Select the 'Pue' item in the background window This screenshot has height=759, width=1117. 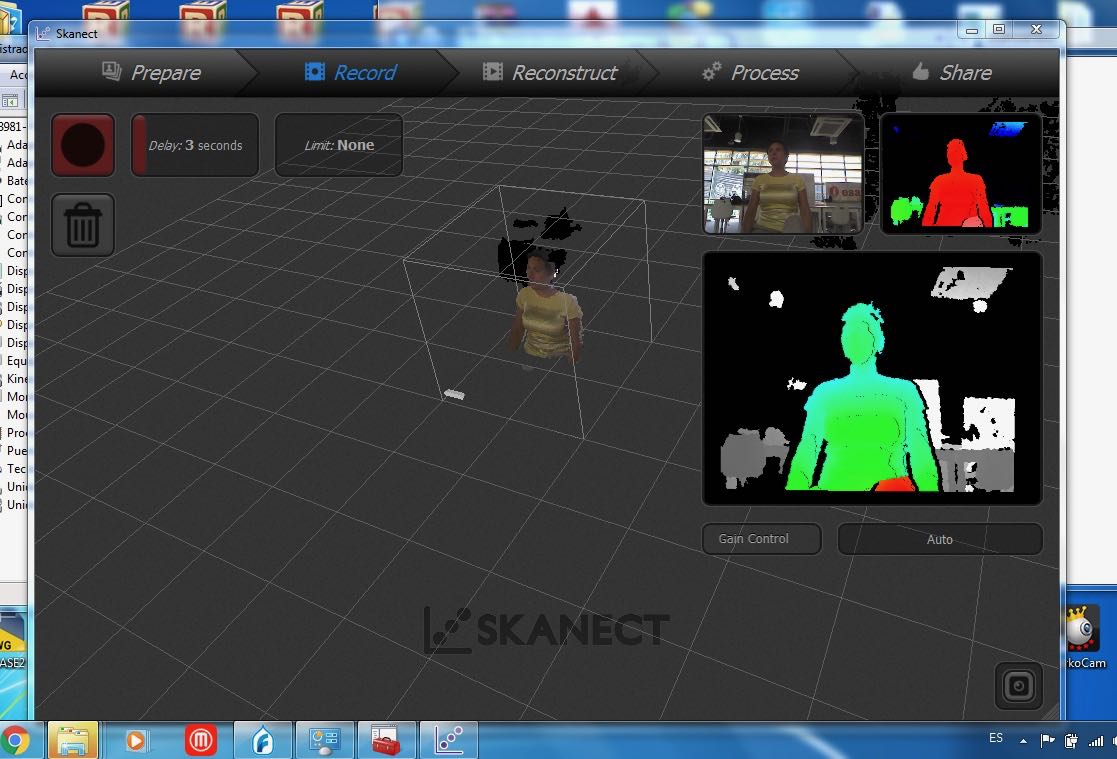coord(17,450)
